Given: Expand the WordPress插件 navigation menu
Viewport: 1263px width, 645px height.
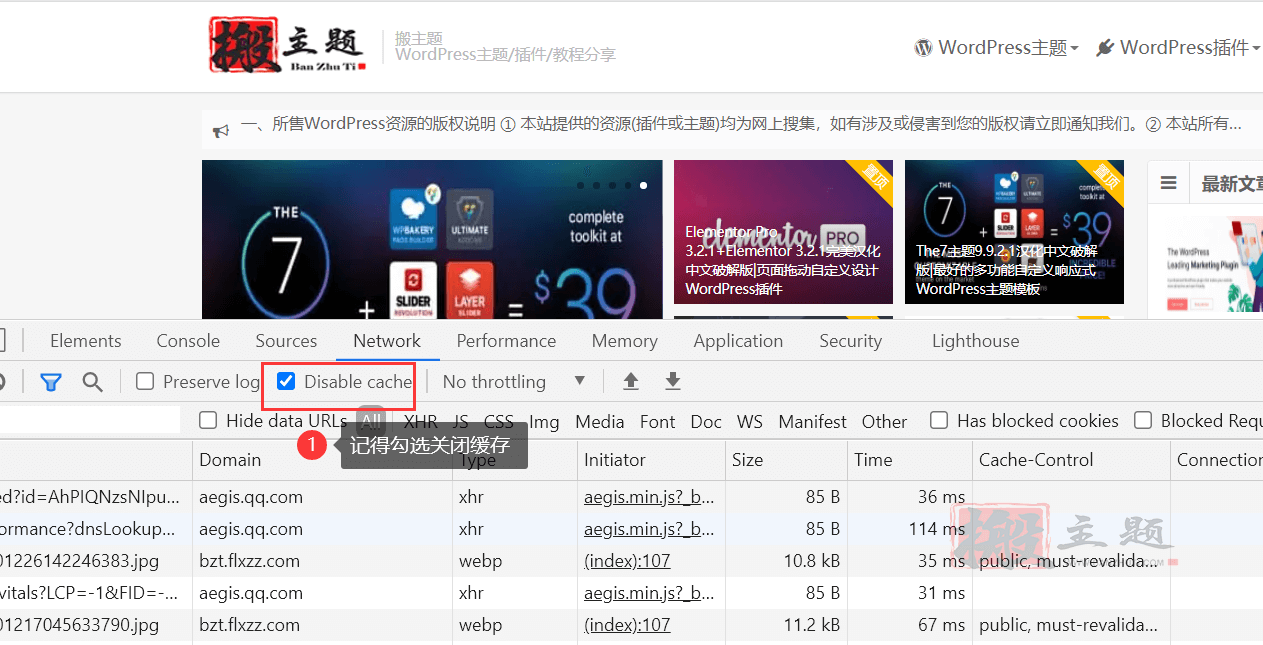Looking at the screenshot, I should (1178, 47).
